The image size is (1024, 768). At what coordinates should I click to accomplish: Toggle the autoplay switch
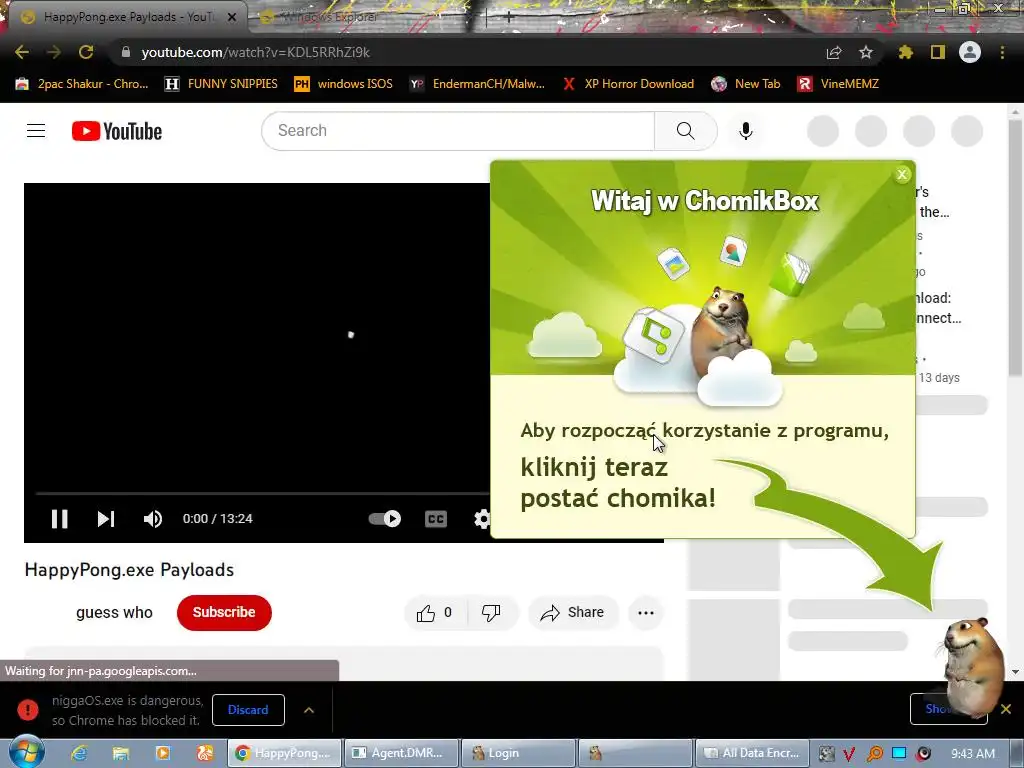coord(385,519)
